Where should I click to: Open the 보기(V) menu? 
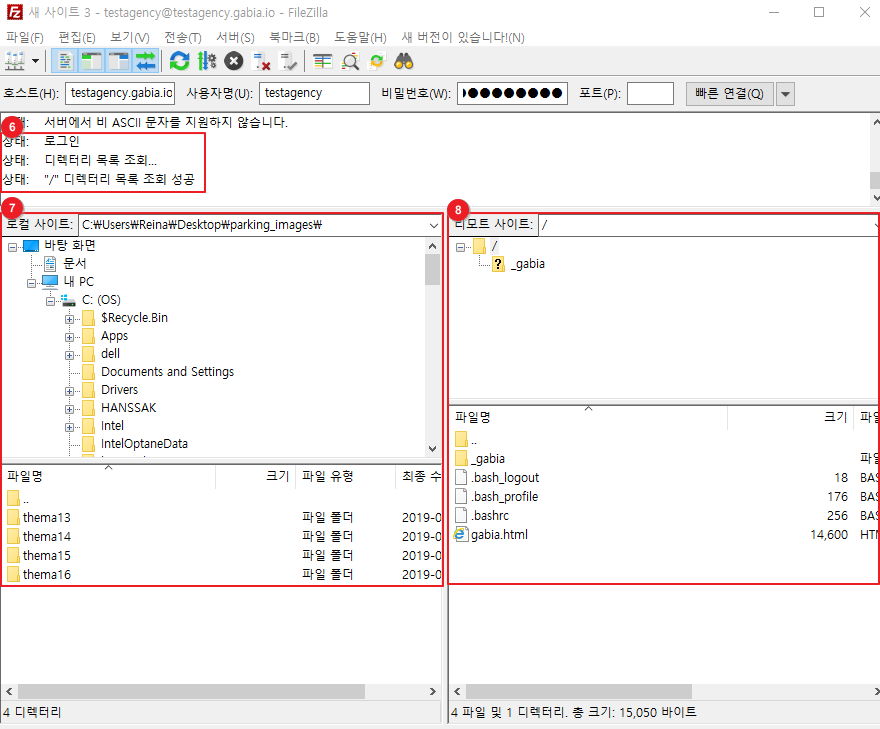click(130, 37)
